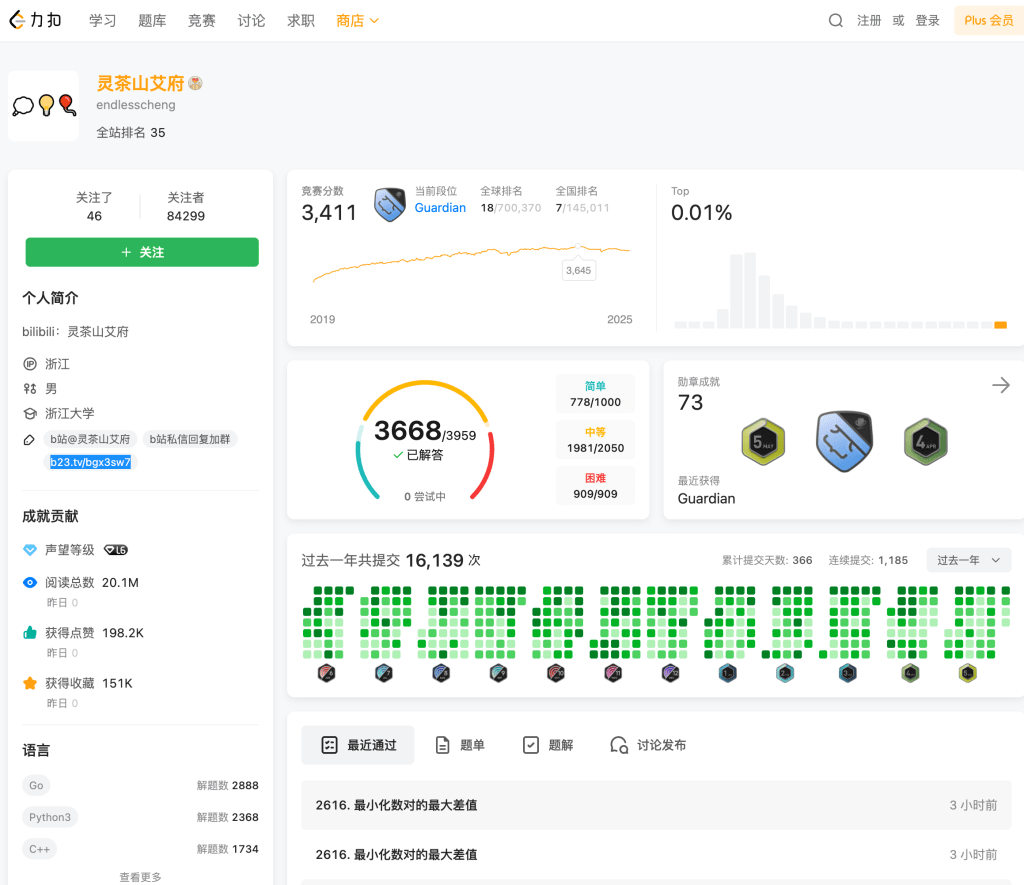Viewport: 1024px width, 885px height.
Task: Click the LeetCode 力扣 logo
Action: (36, 20)
